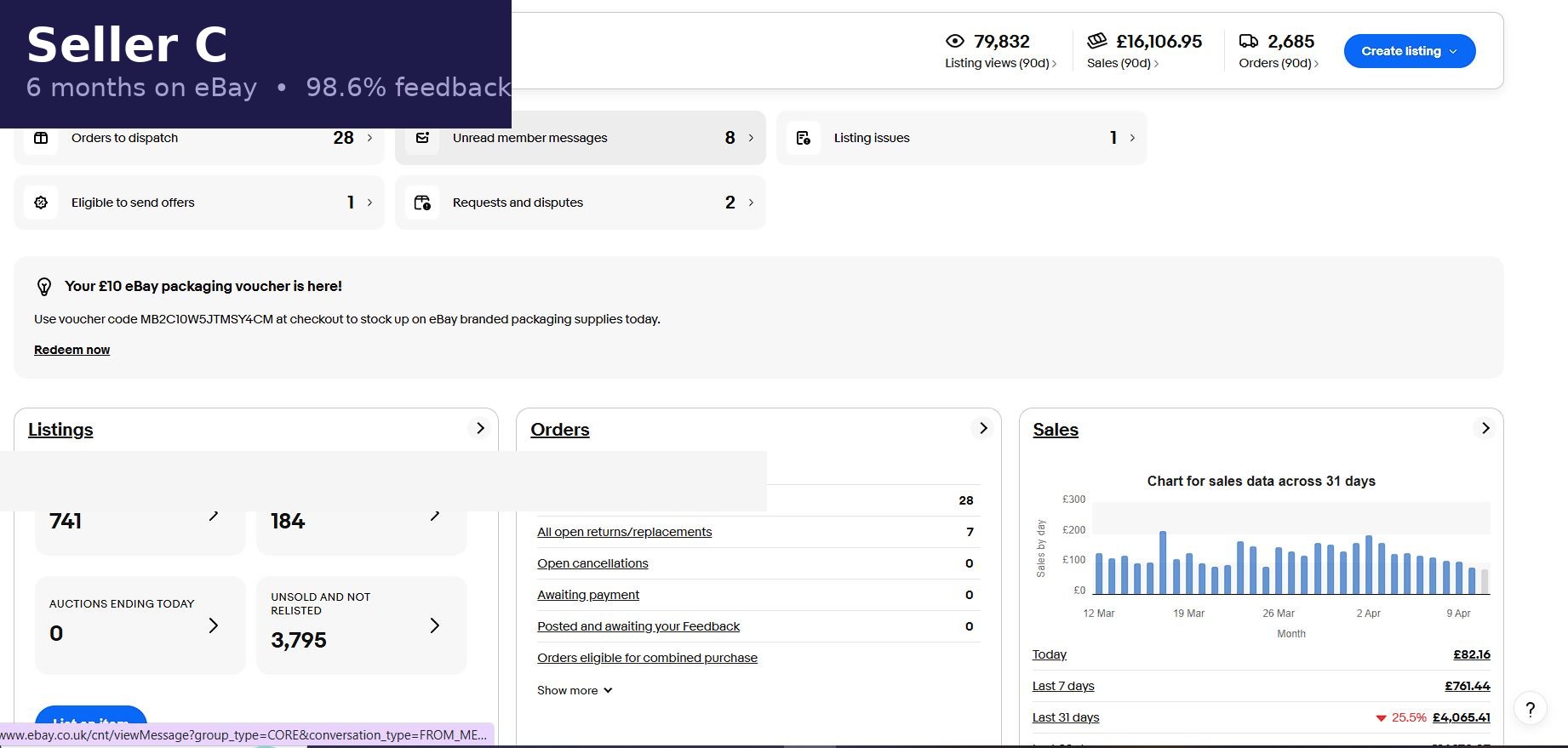Click the red 25.5% decrease indicator
Screen dimensions: 1568x748
point(1401,717)
